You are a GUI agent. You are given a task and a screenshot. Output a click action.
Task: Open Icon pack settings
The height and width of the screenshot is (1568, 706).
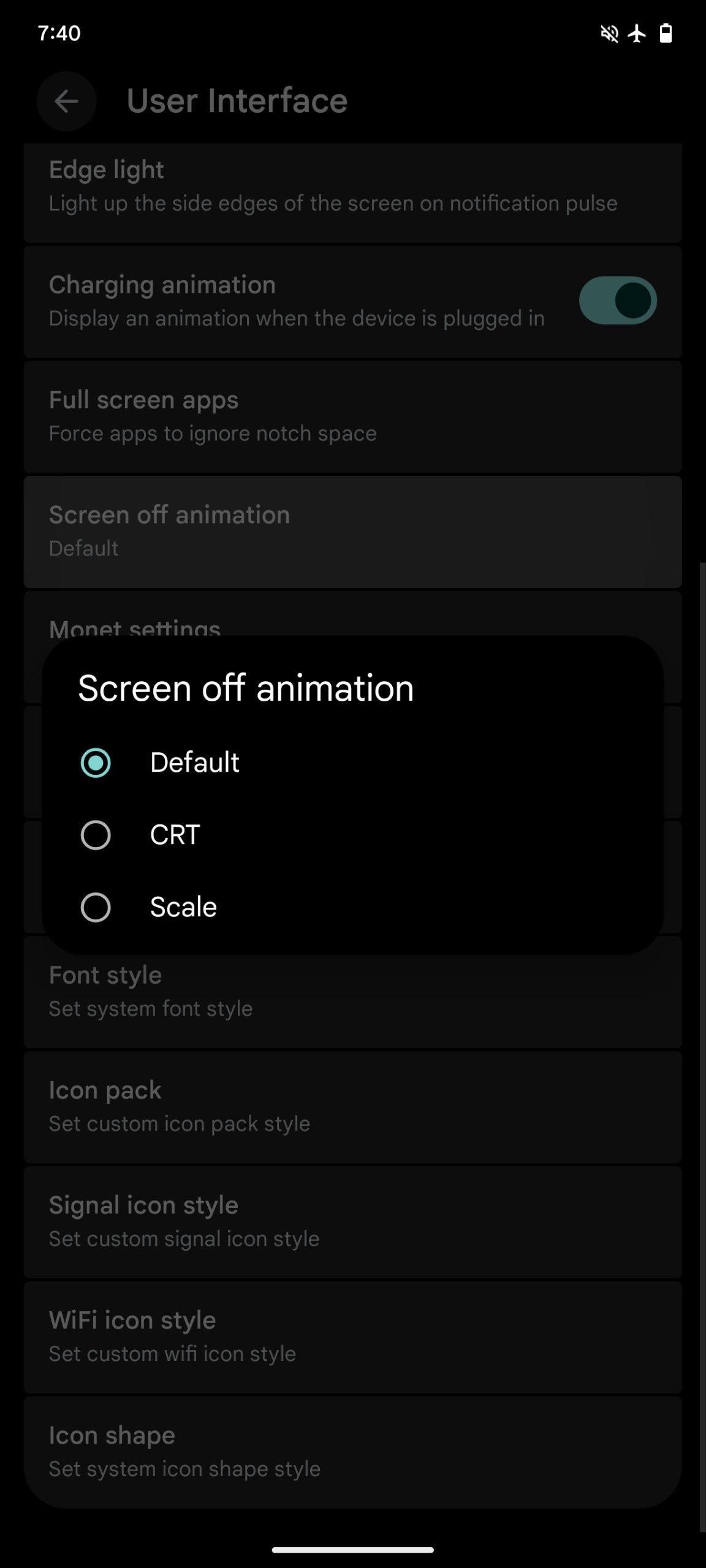(352, 1106)
